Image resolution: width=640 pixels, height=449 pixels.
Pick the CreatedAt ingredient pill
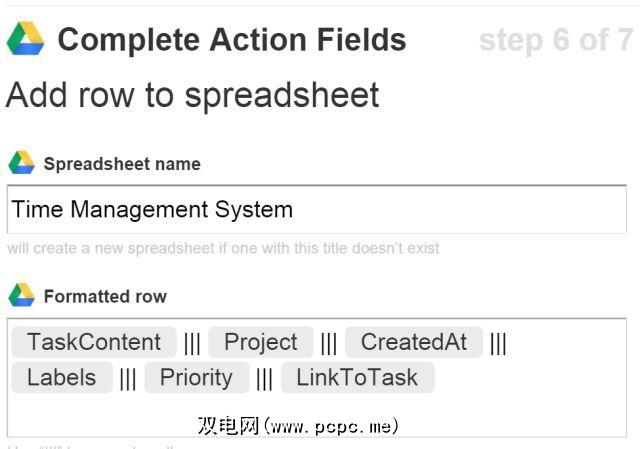[413, 342]
